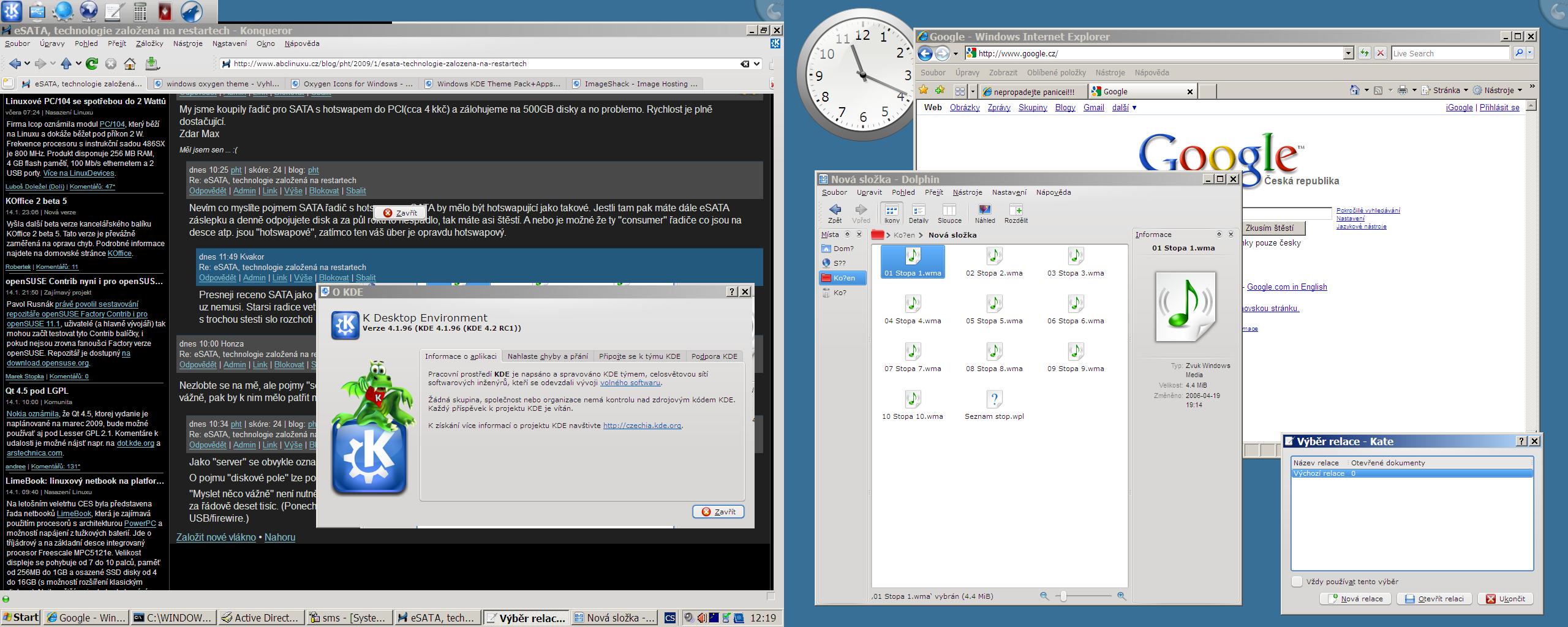Clear the Konqueror location bar
This screenshot has width=1568, height=627.
[745, 64]
